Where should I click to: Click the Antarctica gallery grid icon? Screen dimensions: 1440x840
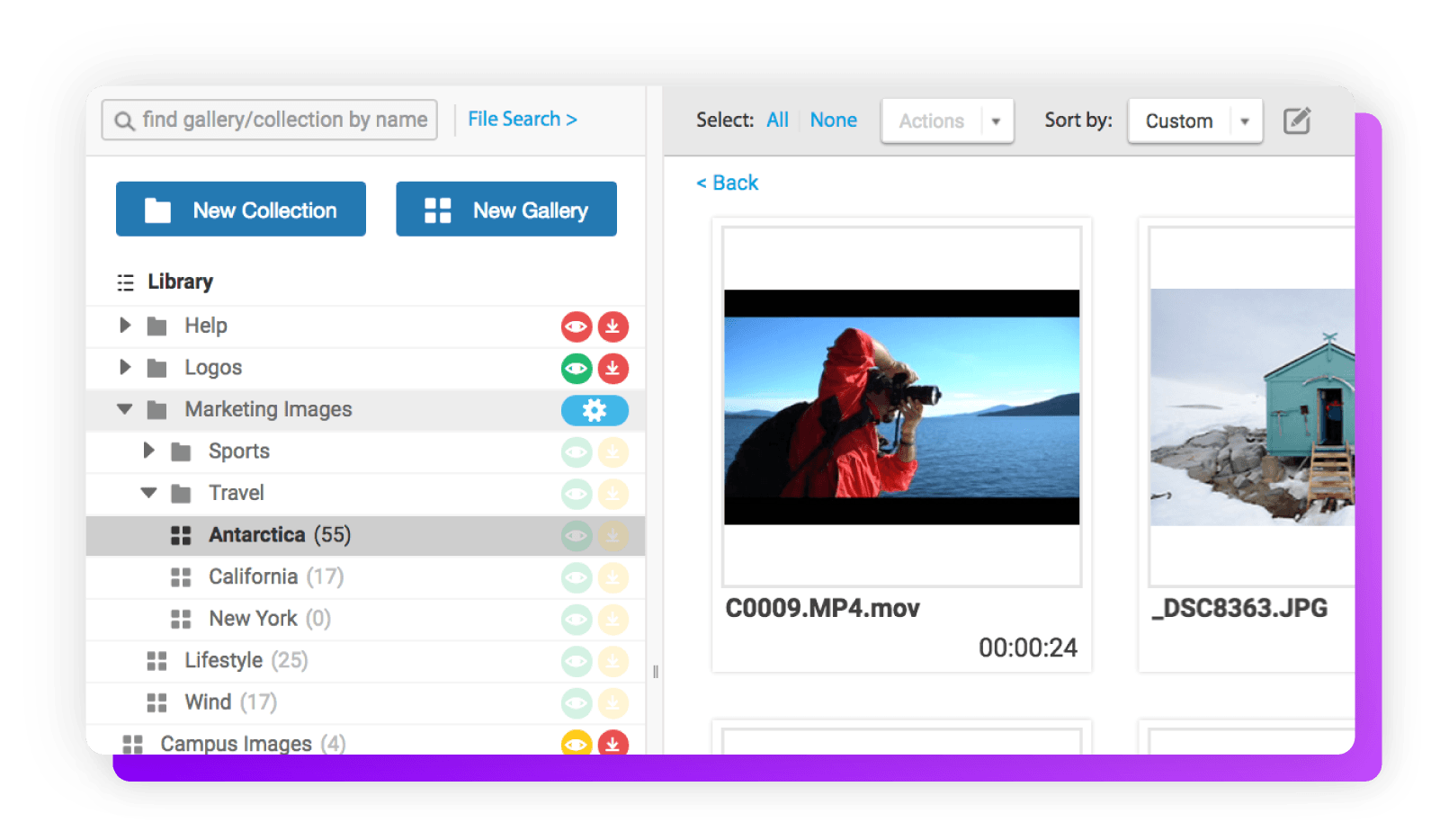[181, 535]
